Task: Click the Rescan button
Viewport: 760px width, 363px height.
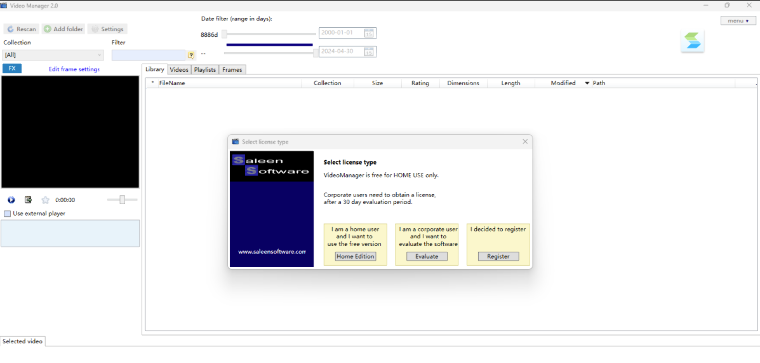Action: click(22, 29)
